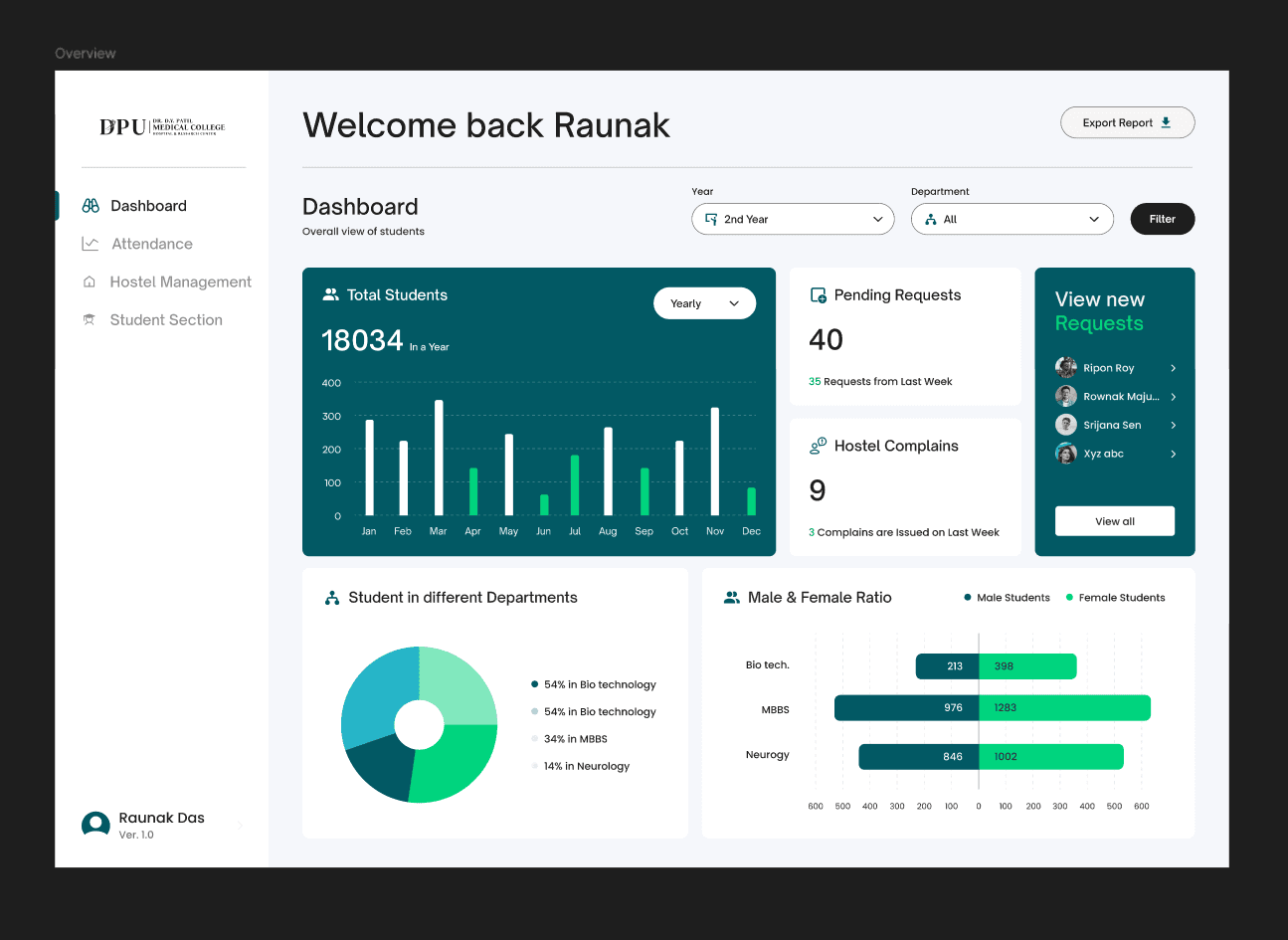Click the Raunak Das profile avatar

(x=95, y=825)
